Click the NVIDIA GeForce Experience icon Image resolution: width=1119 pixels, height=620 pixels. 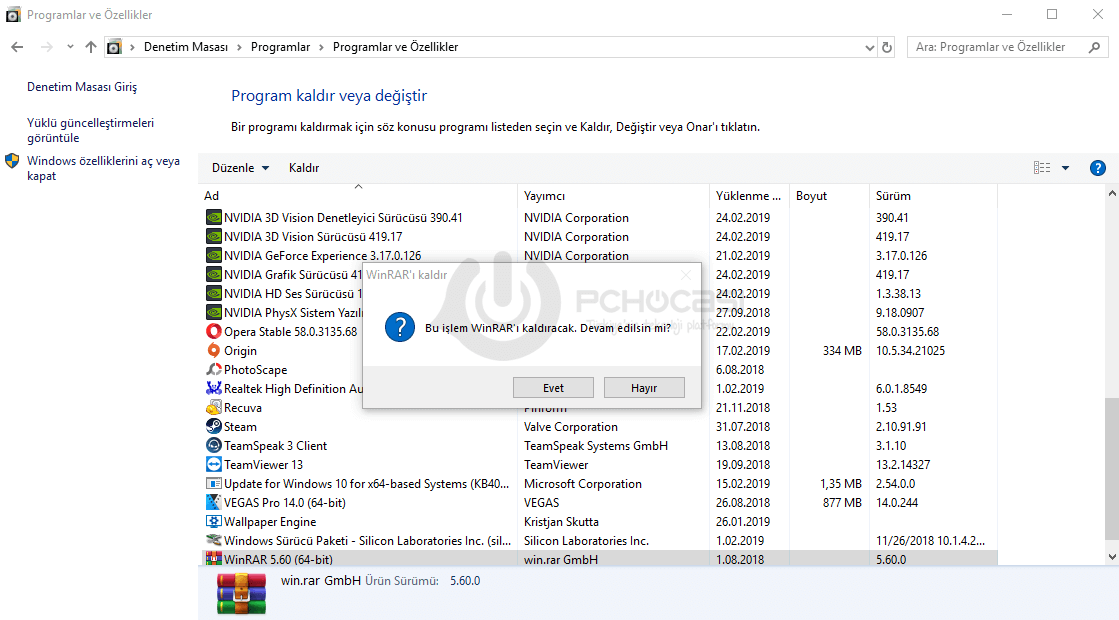coord(213,255)
